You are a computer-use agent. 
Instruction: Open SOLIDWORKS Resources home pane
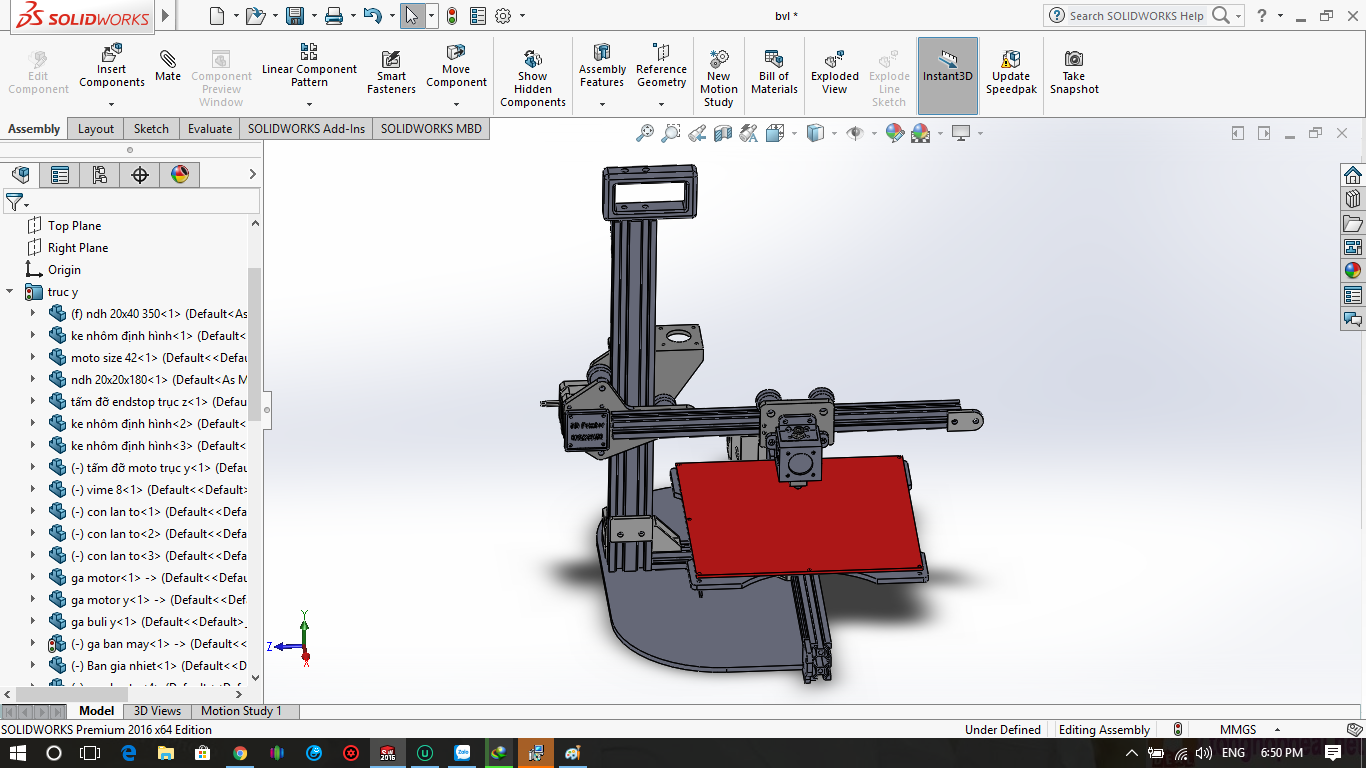[x=1353, y=175]
